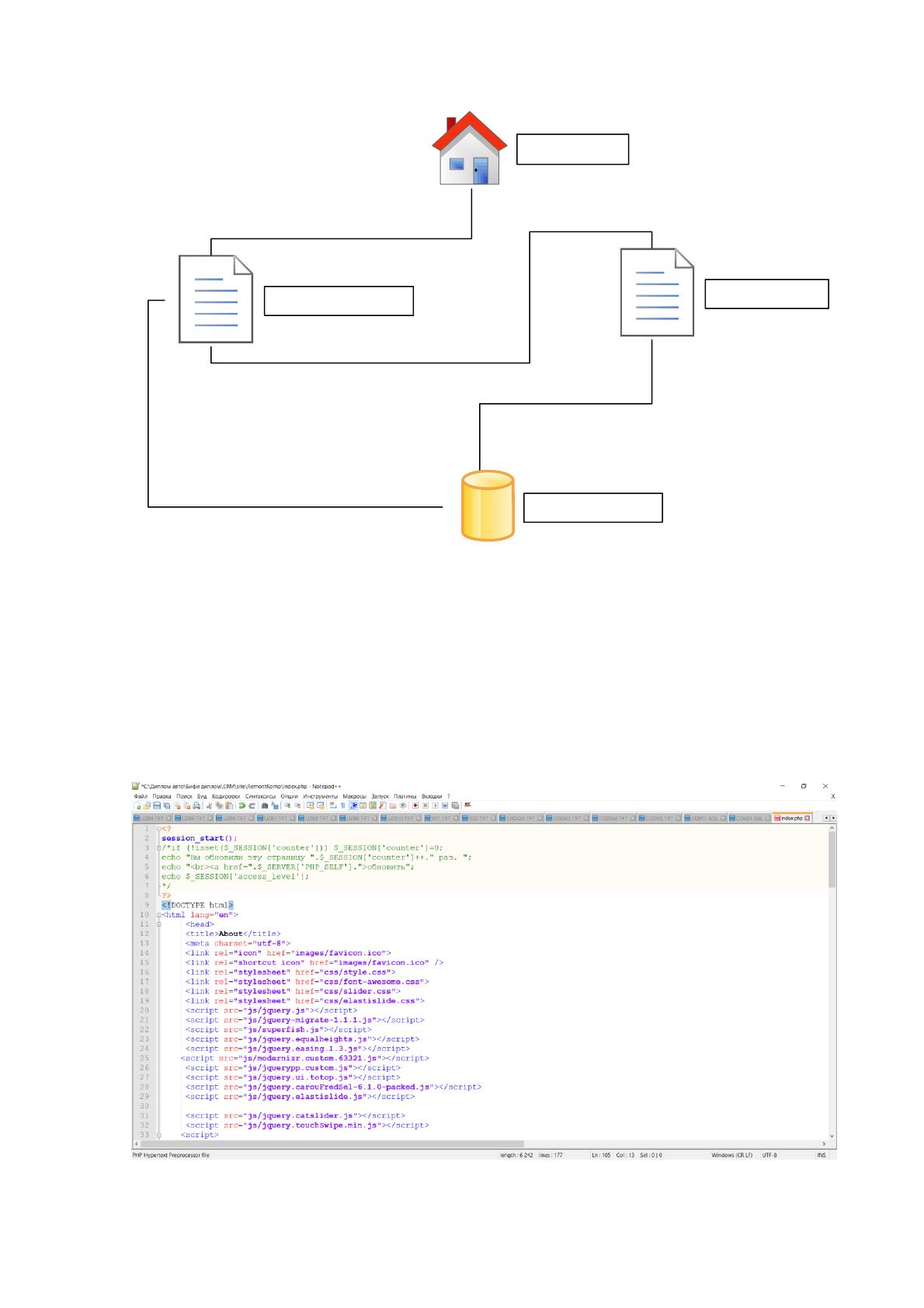
Task: Click the Cut scissors icon
Action: 209,805
